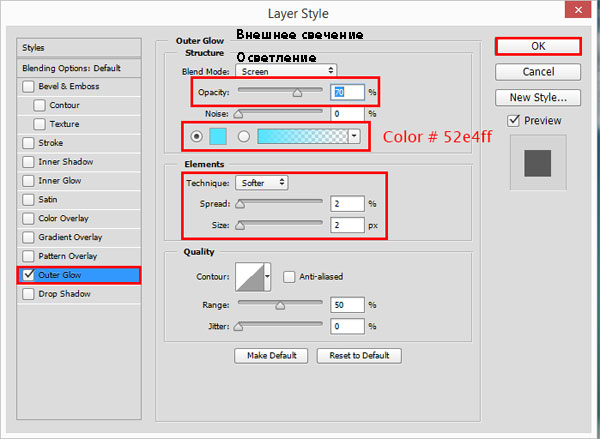Select the solid color radio button
This screenshot has height=439, width=600.
coord(196,136)
